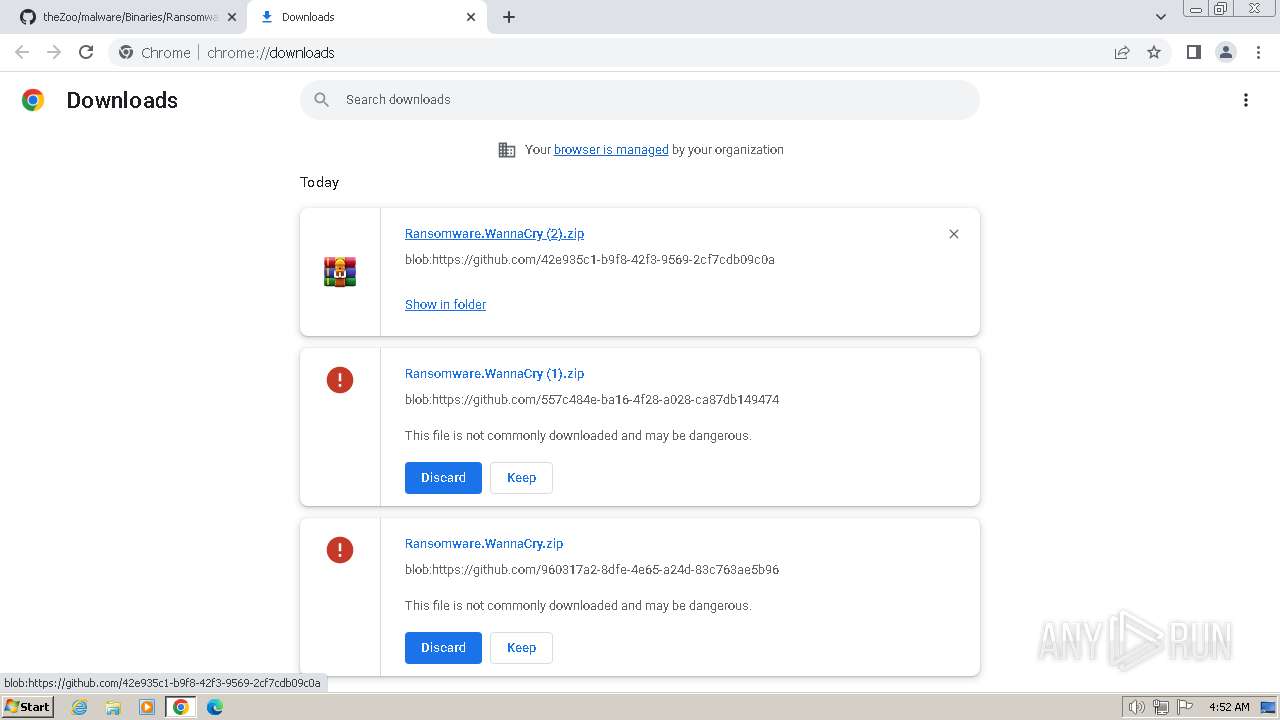
Task: Open the side panel
Action: click(x=1193, y=52)
